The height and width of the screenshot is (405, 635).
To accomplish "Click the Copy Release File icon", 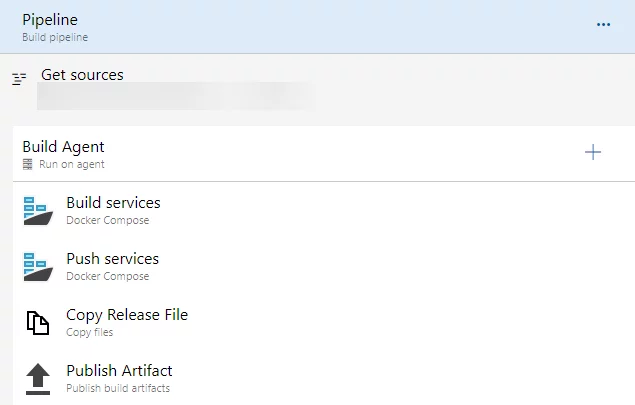I will 38,323.
